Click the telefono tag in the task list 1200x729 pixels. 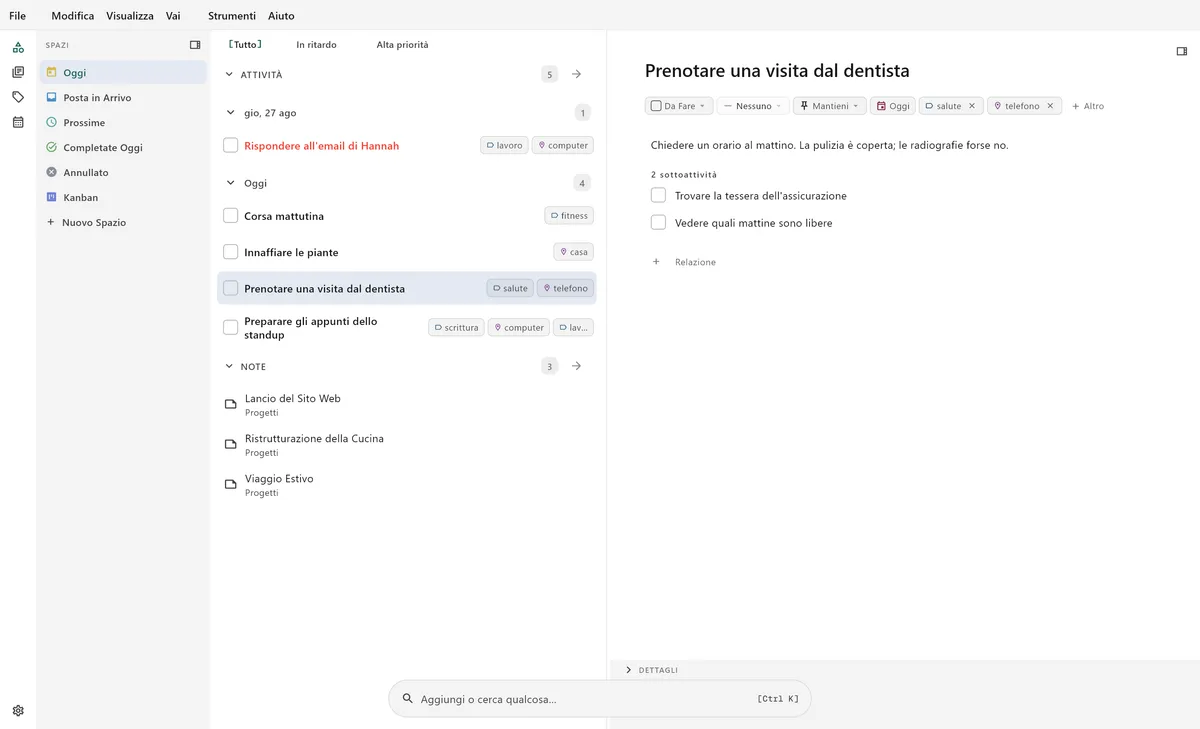pos(566,288)
